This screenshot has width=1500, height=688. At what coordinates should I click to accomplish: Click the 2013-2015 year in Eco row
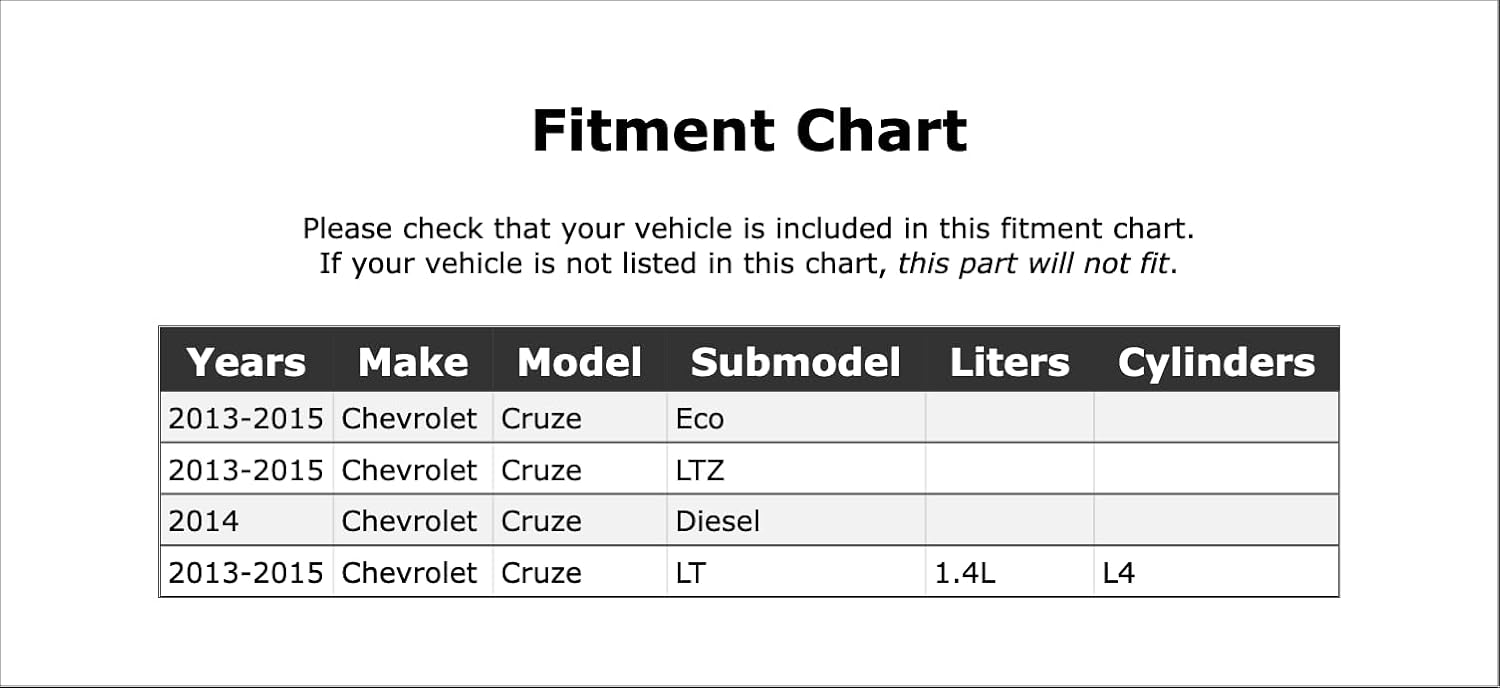[x=246, y=418]
